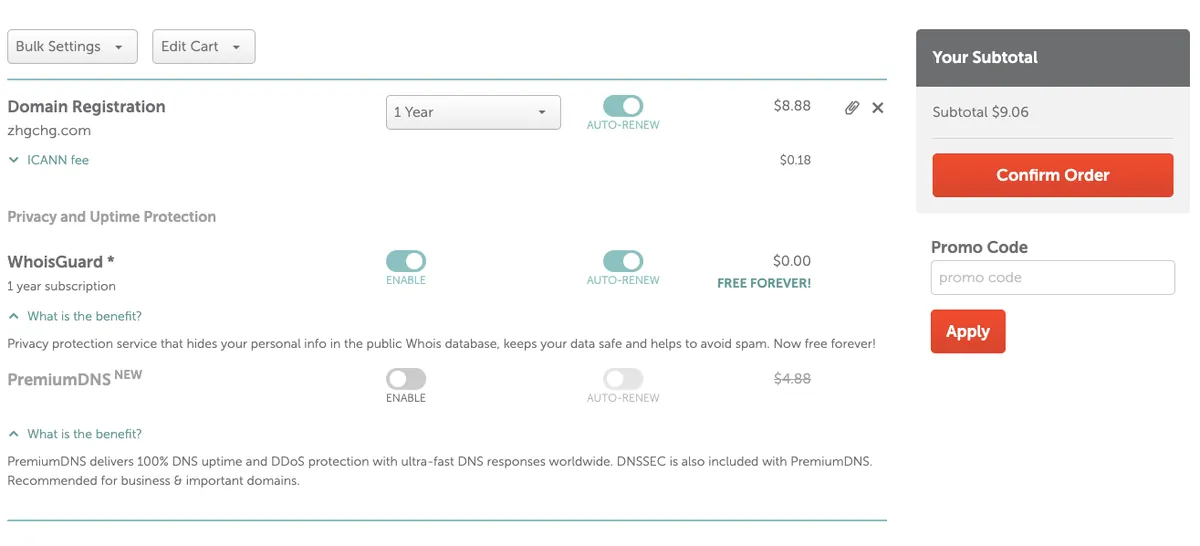This screenshot has width=1200, height=546.
Task: Click the strikethrough $4.88 PremiumDNS price
Action: pos(792,379)
